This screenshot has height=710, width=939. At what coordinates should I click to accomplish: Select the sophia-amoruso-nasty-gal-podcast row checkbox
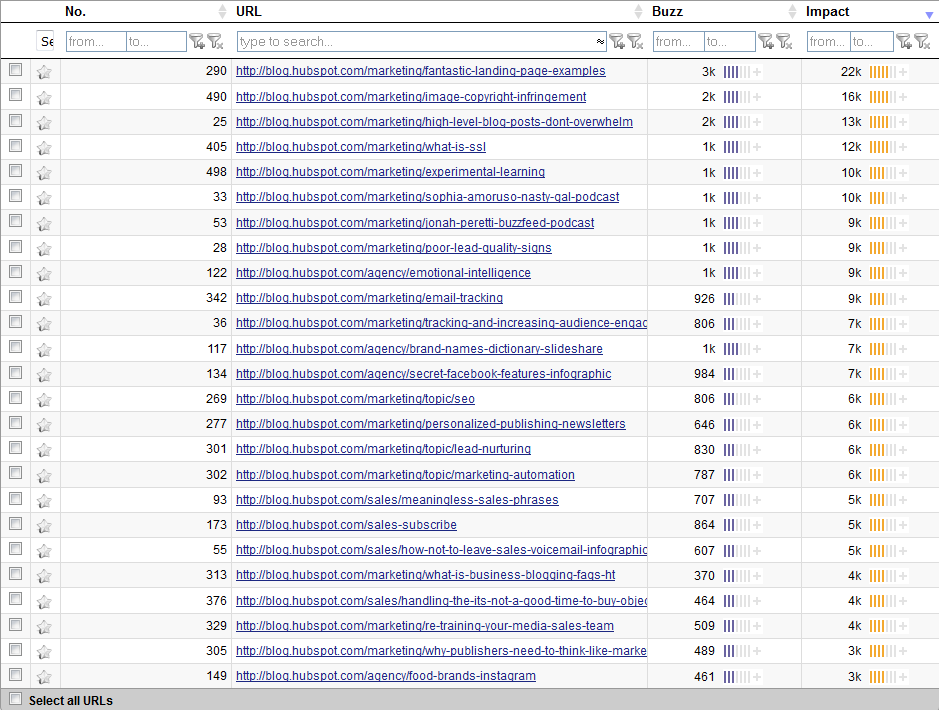click(x=16, y=196)
